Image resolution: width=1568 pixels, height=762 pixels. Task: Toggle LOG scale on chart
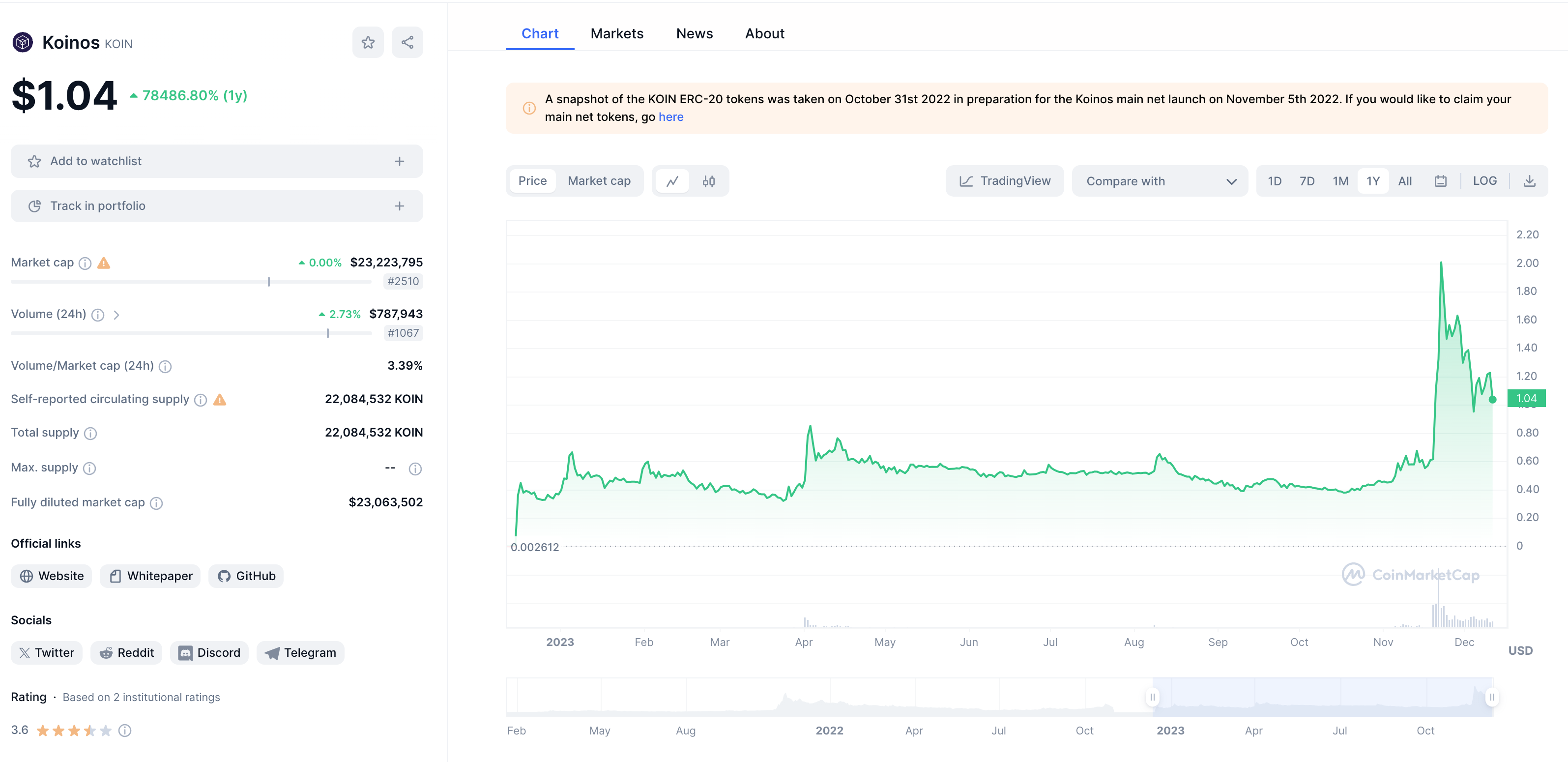1484,181
